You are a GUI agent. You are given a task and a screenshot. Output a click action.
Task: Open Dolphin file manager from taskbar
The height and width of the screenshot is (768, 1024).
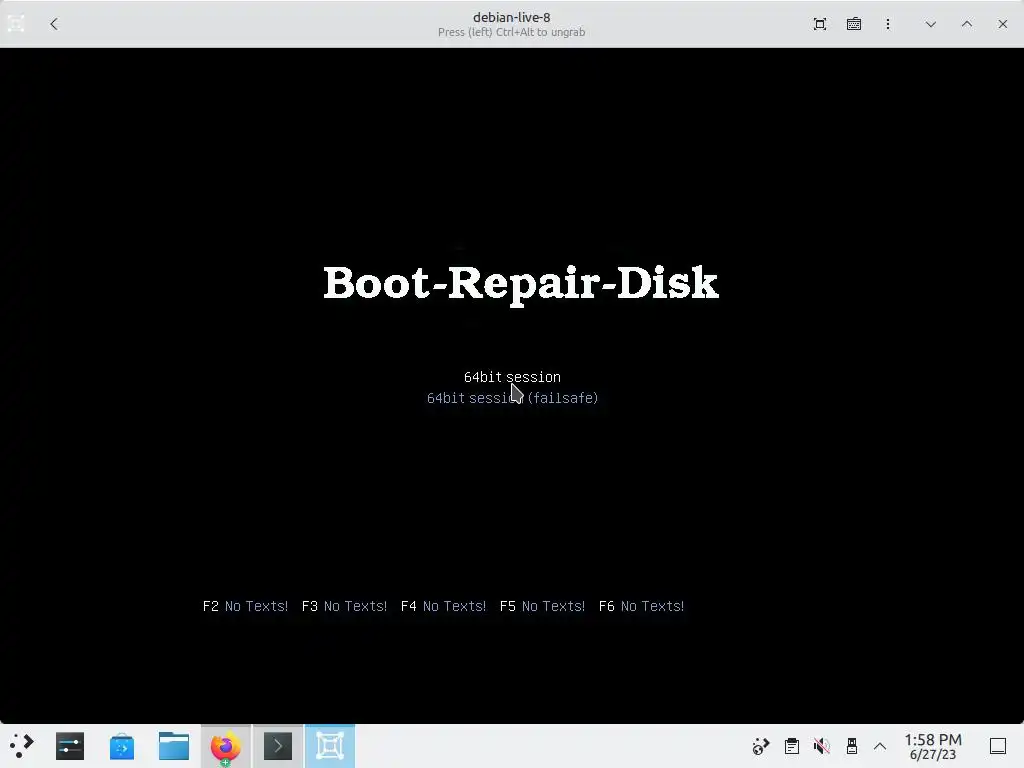point(174,746)
